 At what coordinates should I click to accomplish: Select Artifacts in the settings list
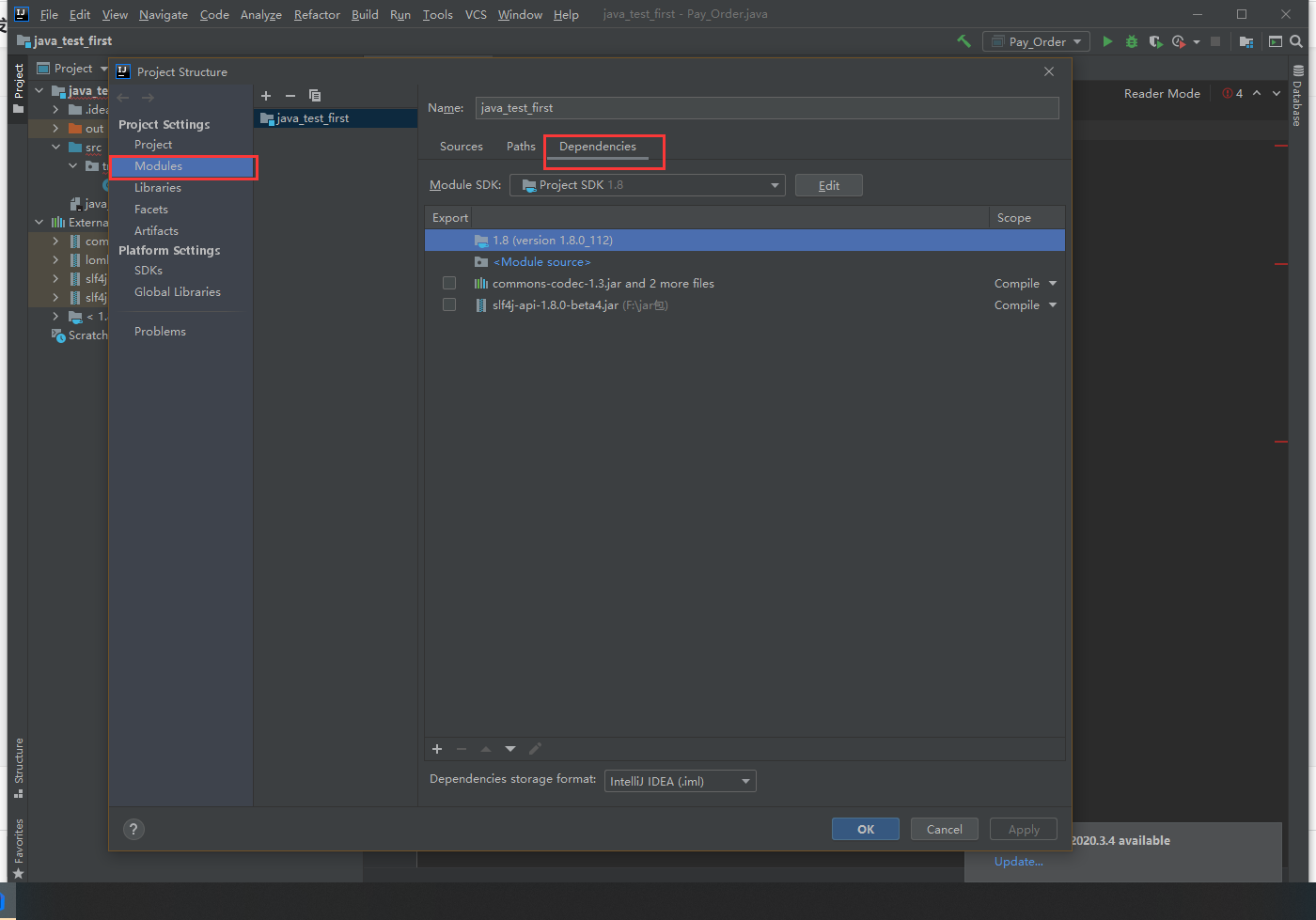(156, 231)
